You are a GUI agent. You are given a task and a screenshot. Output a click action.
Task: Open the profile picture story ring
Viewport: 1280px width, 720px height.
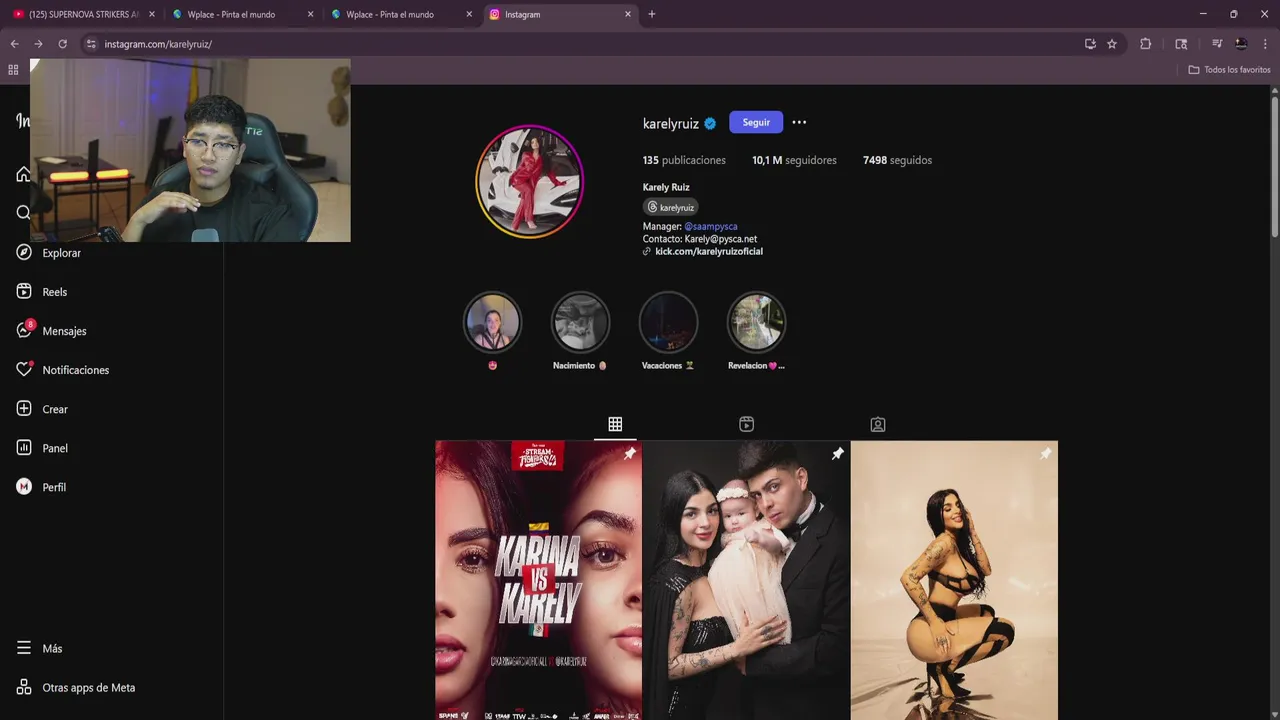click(x=529, y=182)
